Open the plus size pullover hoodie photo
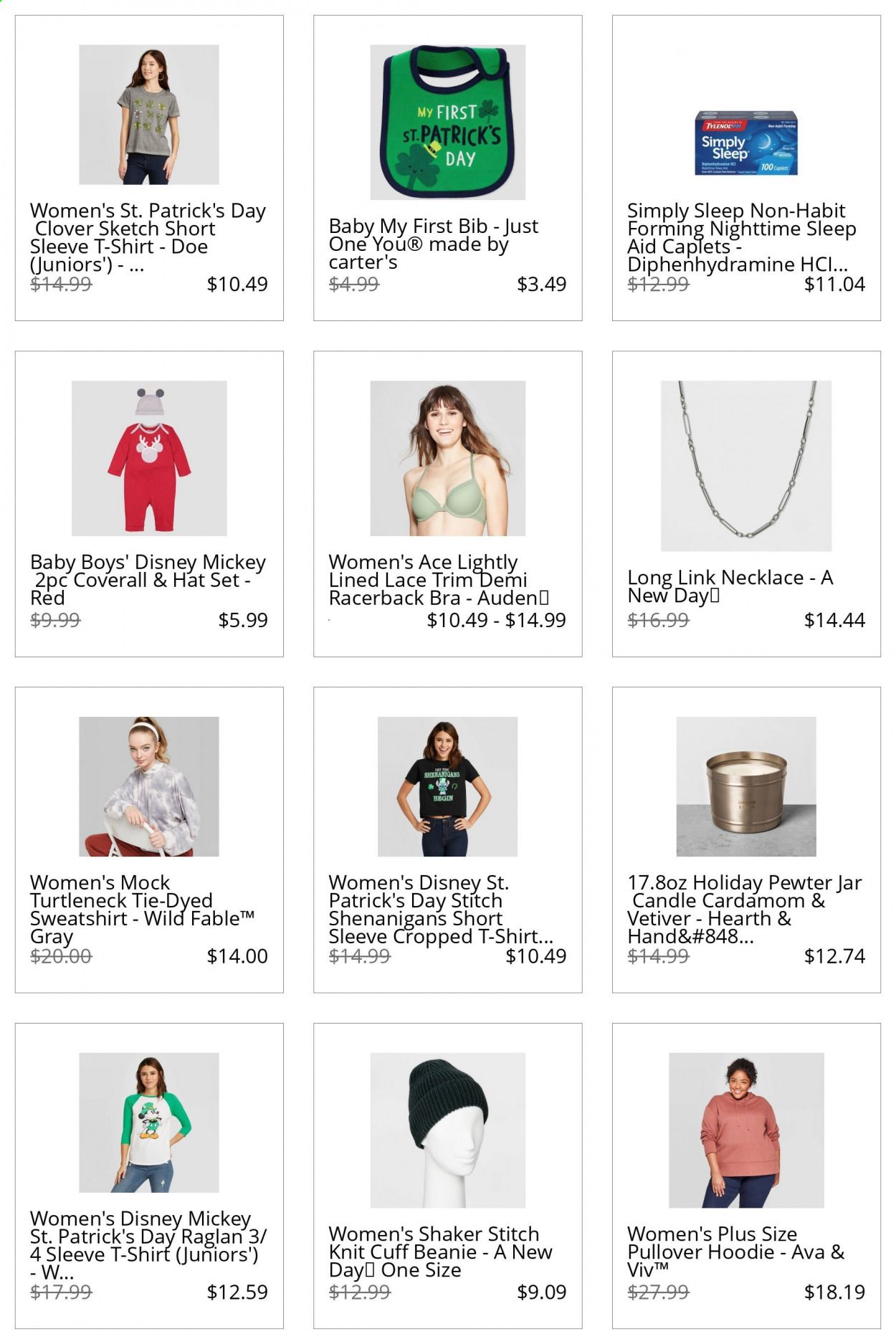The image size is (896, 1344). [x=746, y=1130]
